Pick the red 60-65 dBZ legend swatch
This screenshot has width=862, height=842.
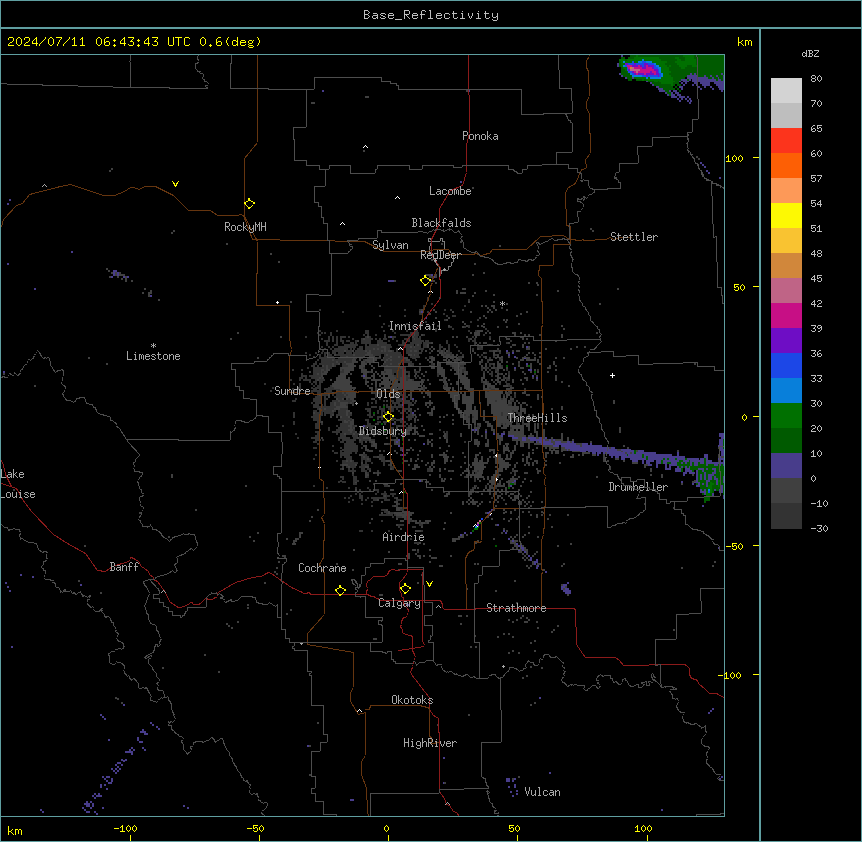coord(786,141)
